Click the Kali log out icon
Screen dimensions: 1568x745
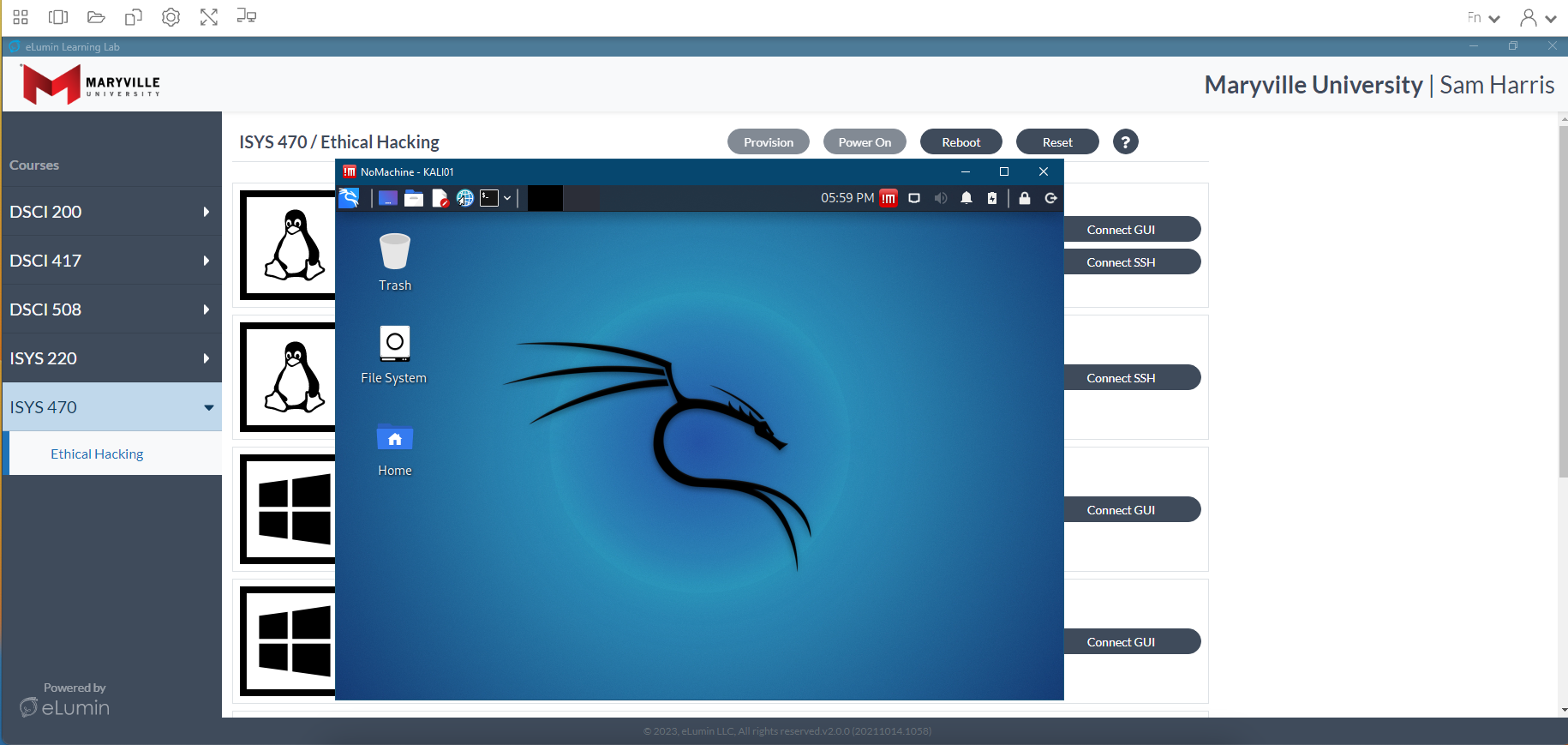click(x=1050, y=198)
